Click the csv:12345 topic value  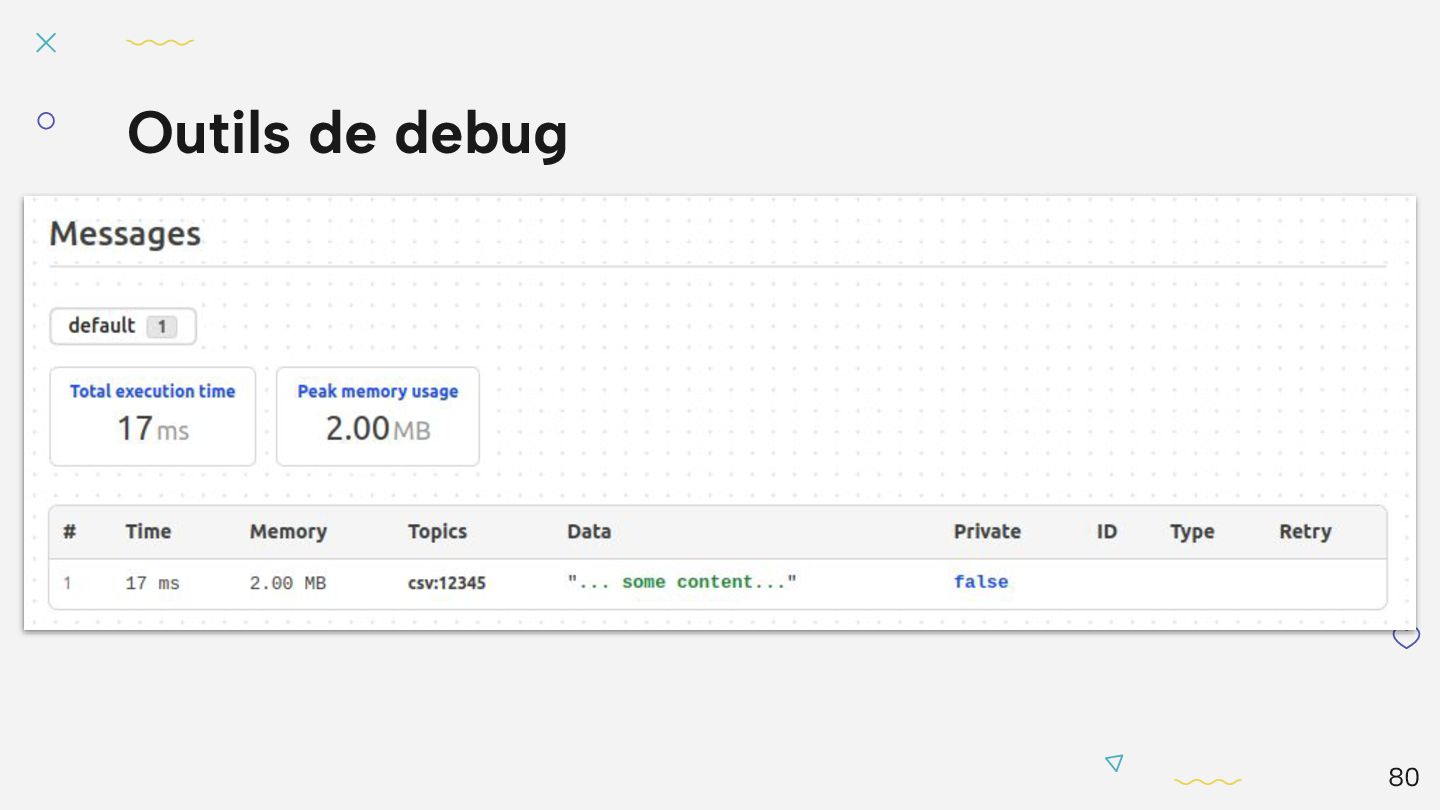(447, 583)
